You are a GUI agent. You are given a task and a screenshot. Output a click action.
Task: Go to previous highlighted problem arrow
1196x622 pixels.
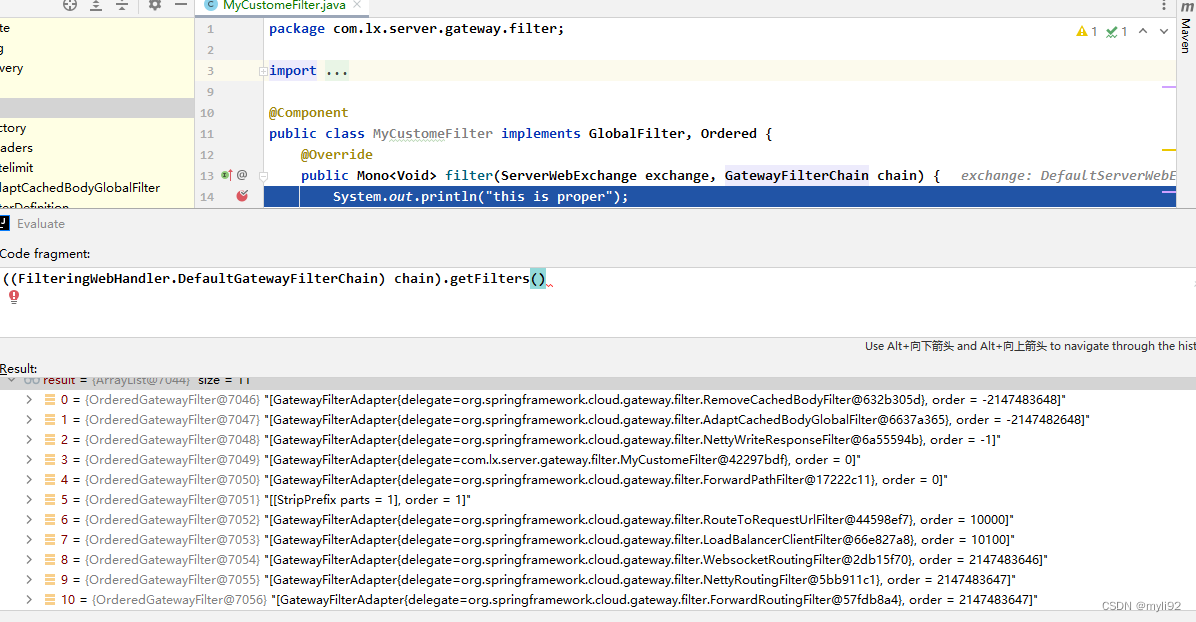point(1143,31)
